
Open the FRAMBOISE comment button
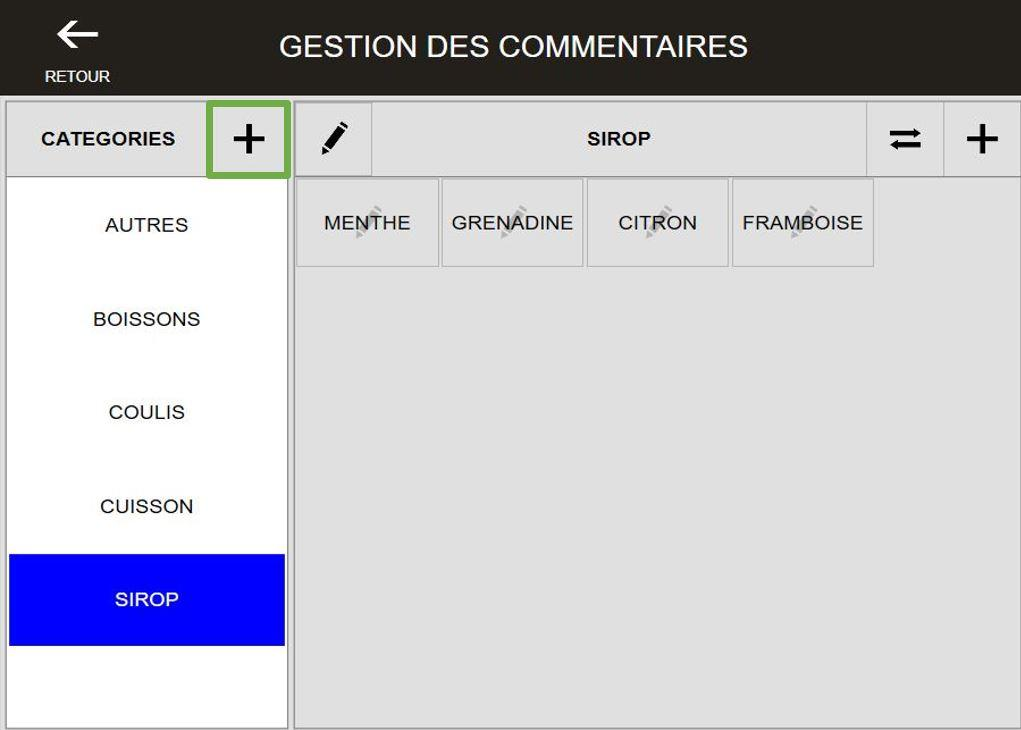(x=803, y=223)
